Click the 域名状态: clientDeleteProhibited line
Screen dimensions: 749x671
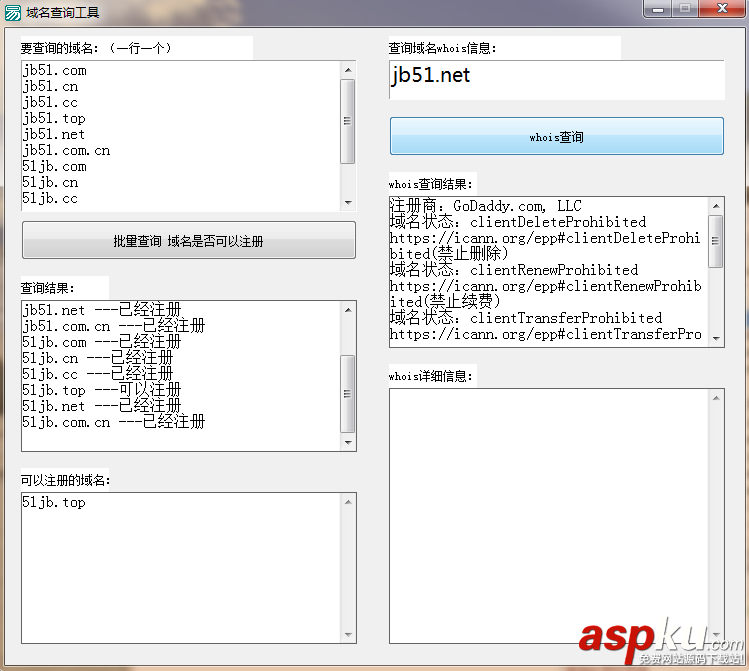[518, 222]
